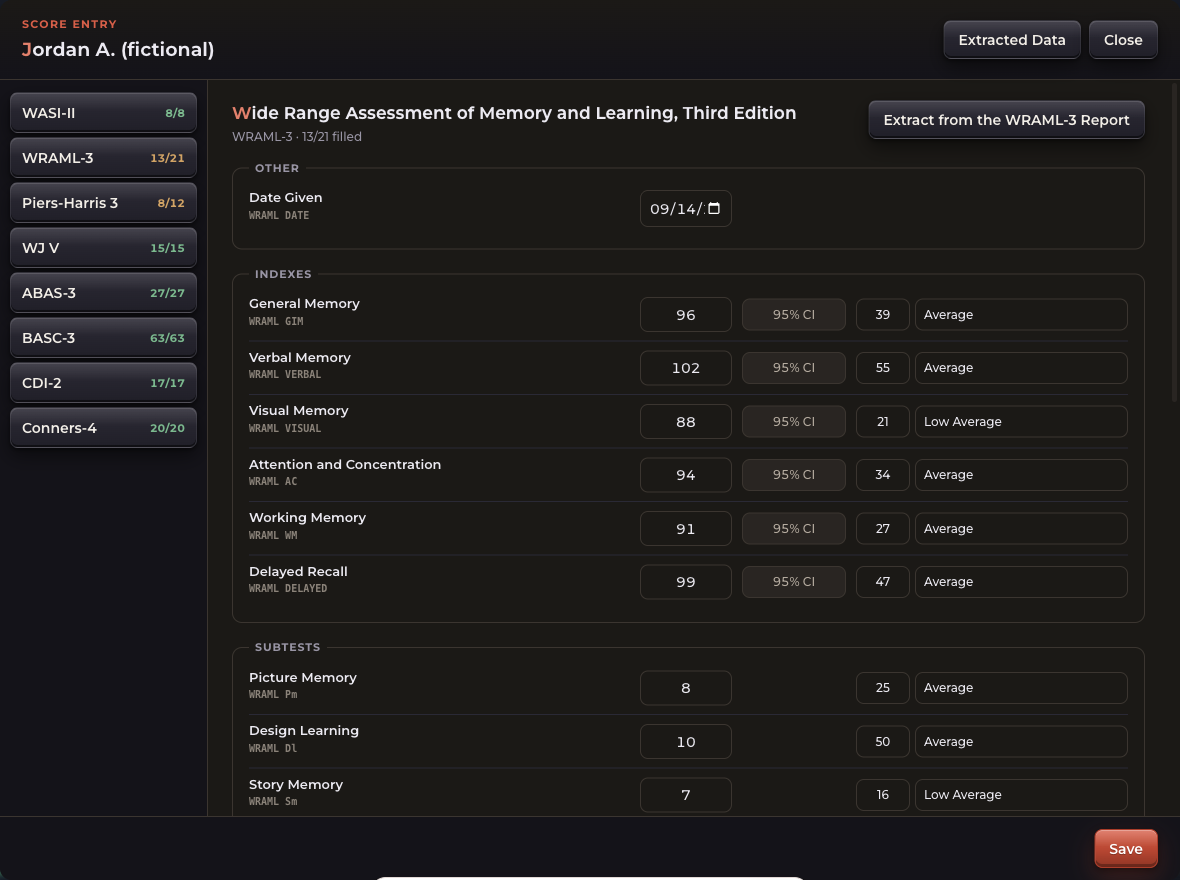Close the score entry dialog
This screenshot has height=880, width=1180.
[1123, 40]
